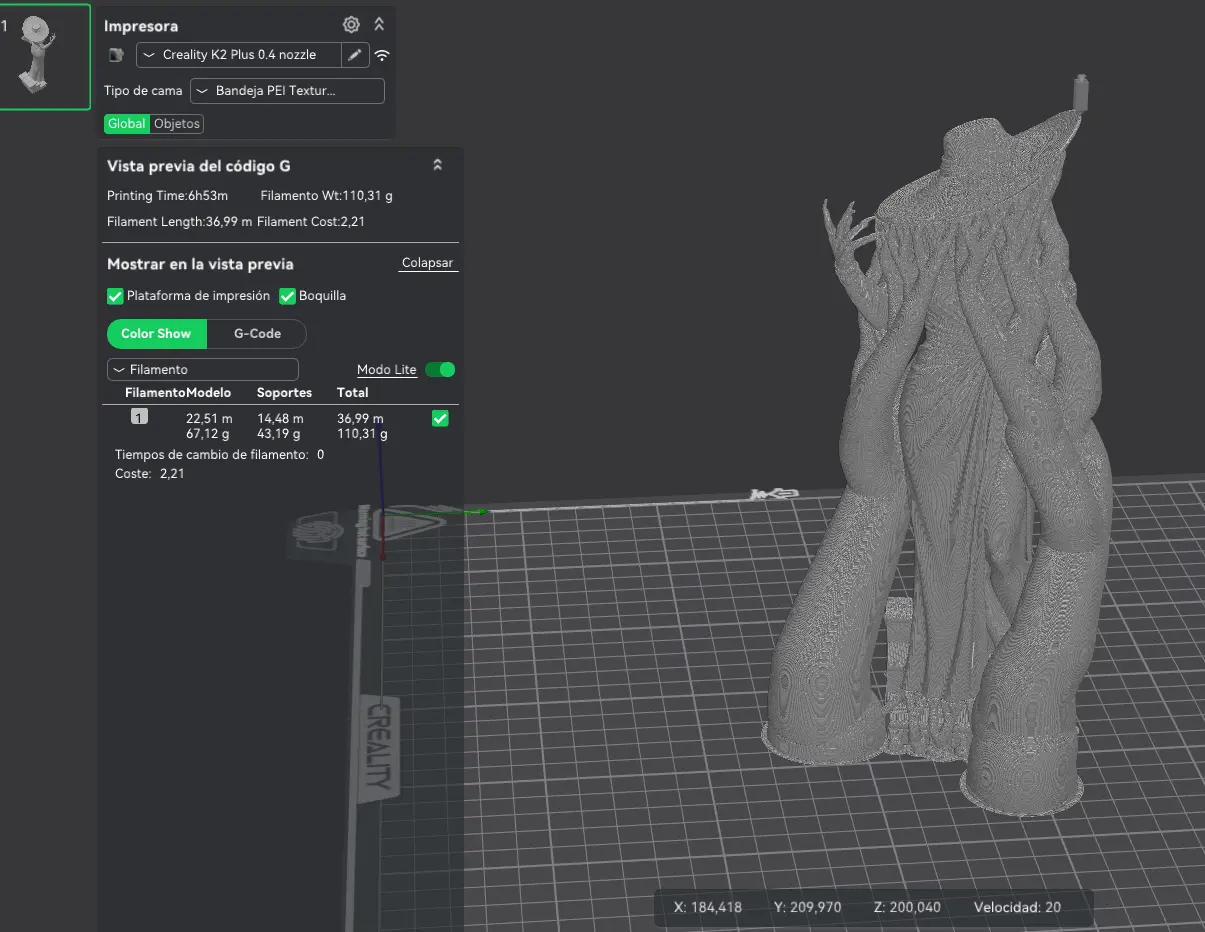Collapse the Vista previa del código G panel
Viewport: 1205px width, 932px height.
click(437, 165)
